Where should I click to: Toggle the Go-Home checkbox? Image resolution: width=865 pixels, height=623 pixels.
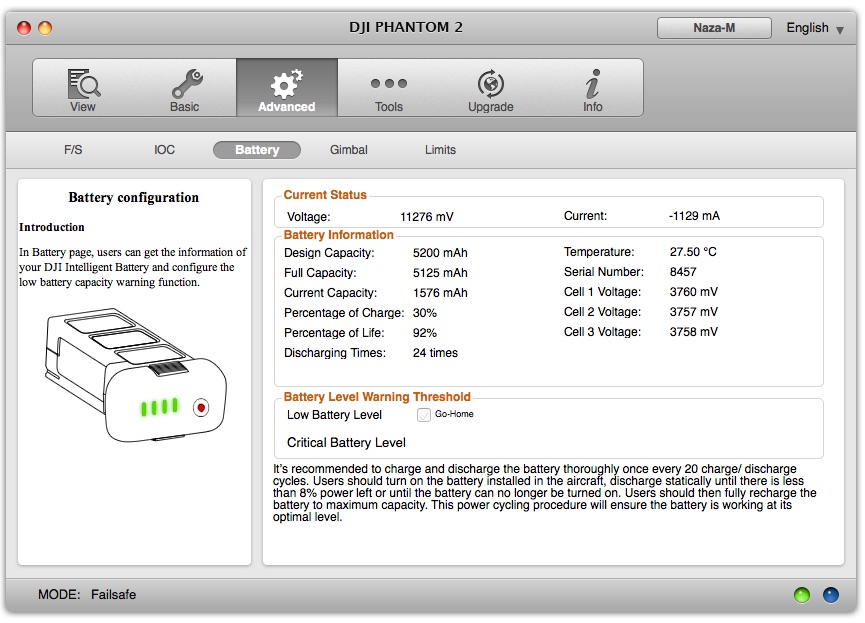click(x=424, y=415)
